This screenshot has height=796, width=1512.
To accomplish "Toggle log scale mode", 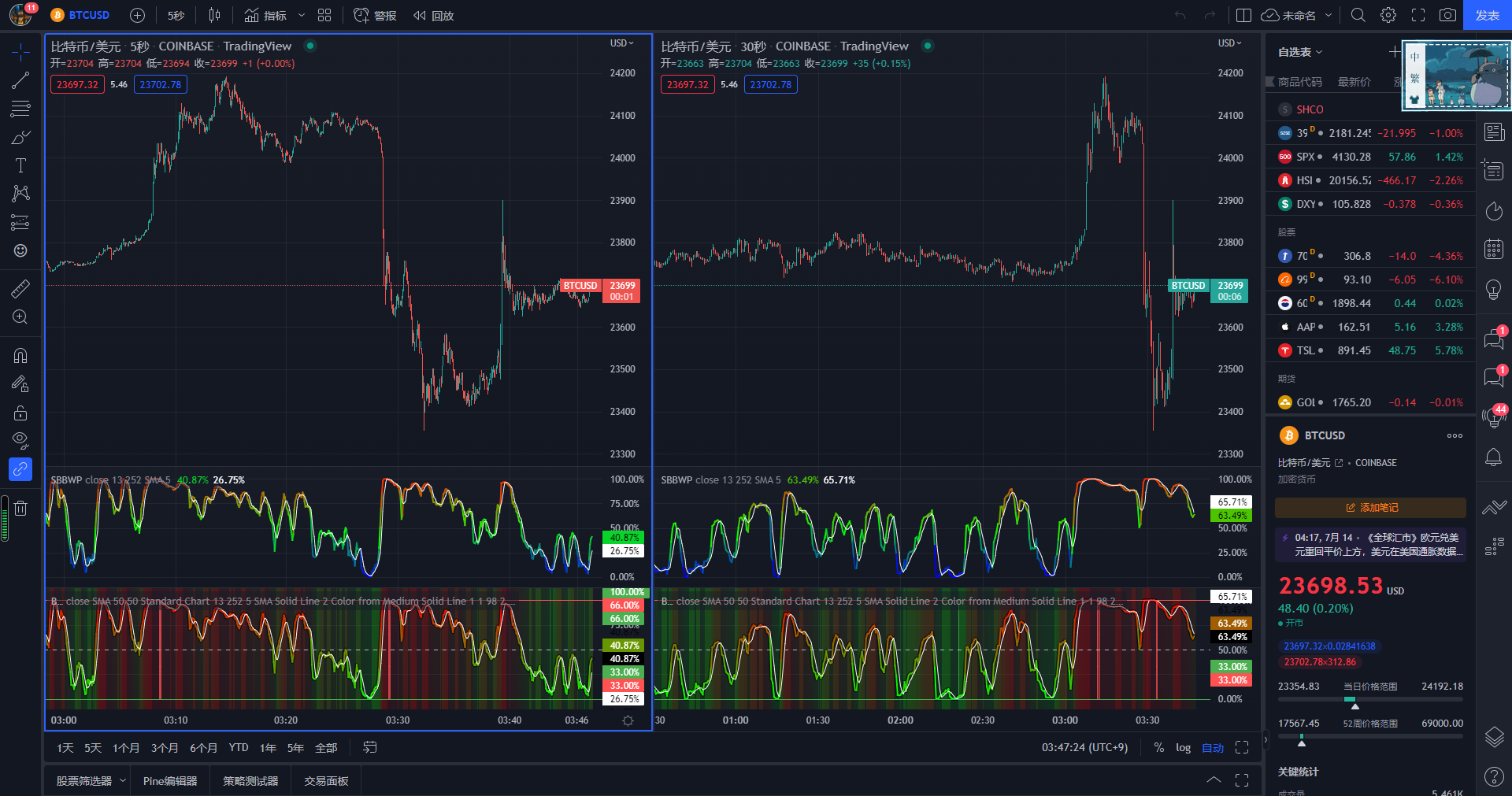I will [1183, 747].
